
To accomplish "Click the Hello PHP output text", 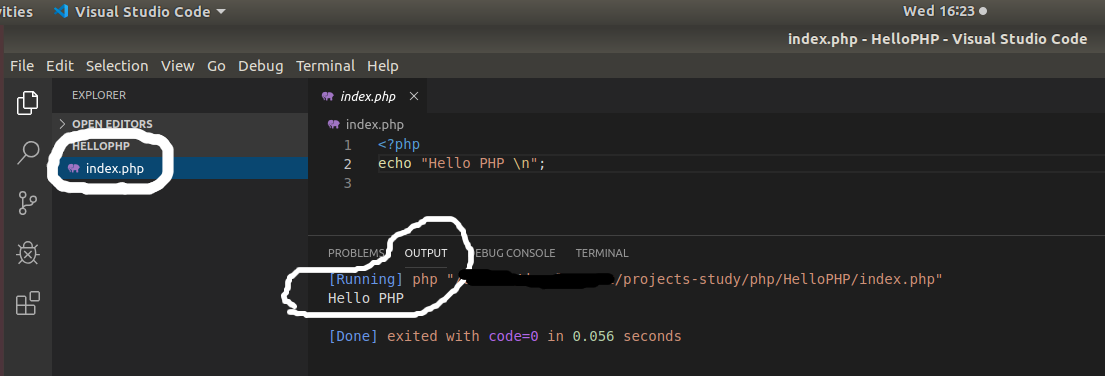I will (x=366, y=299).
